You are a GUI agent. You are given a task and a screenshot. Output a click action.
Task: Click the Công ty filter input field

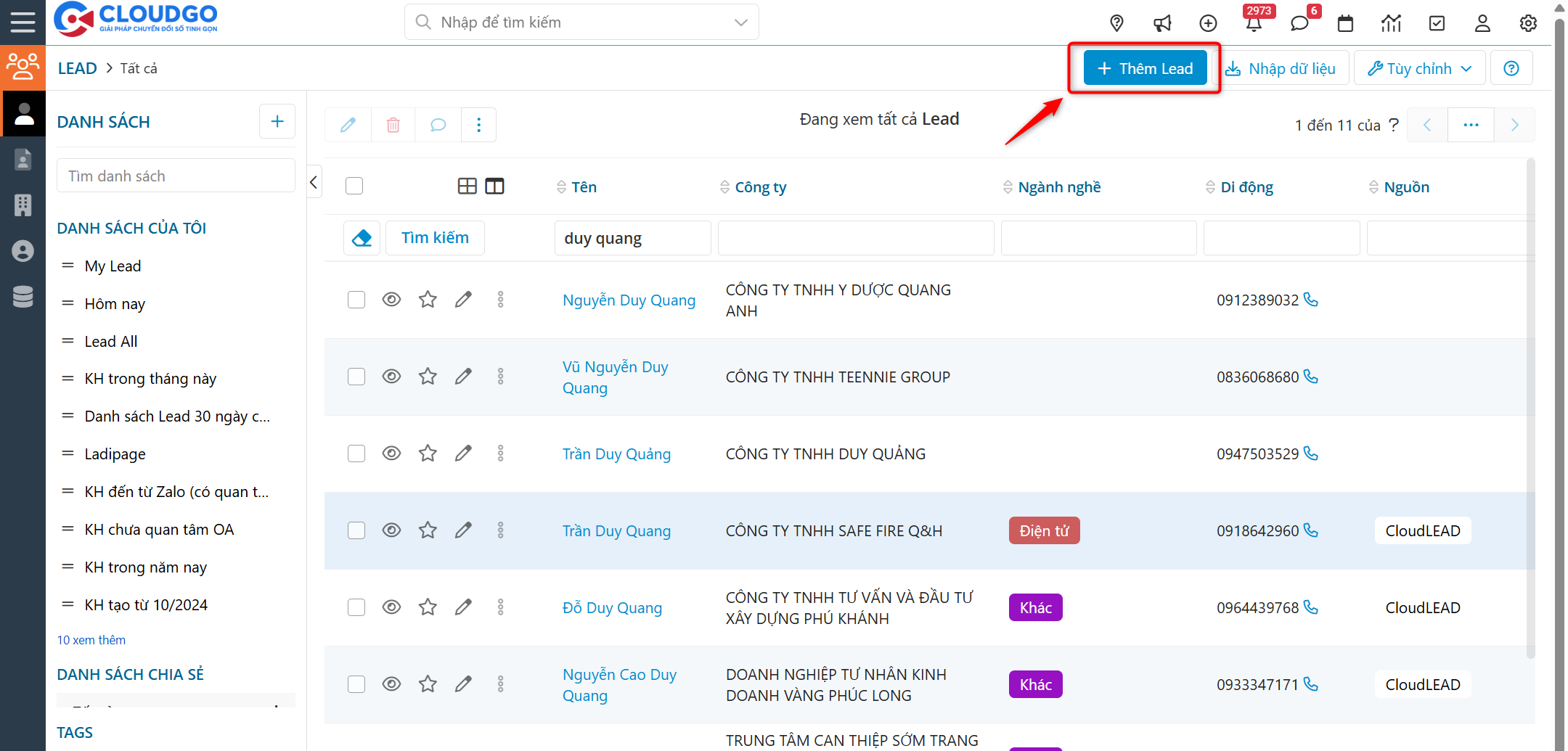(x=855, y=238)
